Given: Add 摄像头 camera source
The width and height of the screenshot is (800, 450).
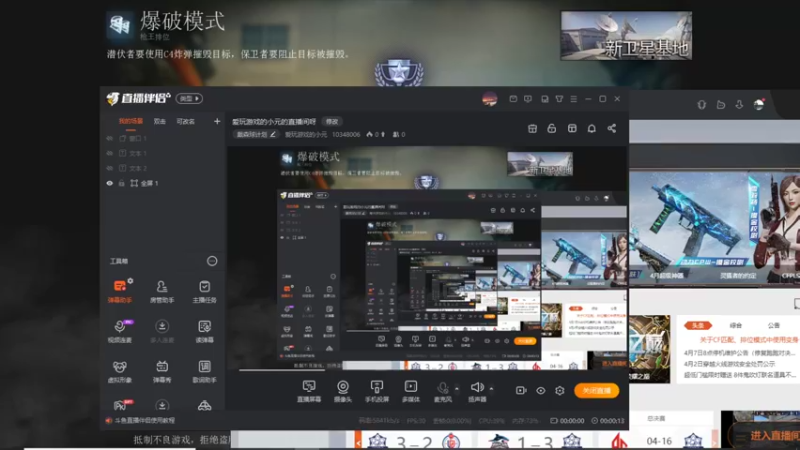Looking at the screenshot, I should 343,391.
